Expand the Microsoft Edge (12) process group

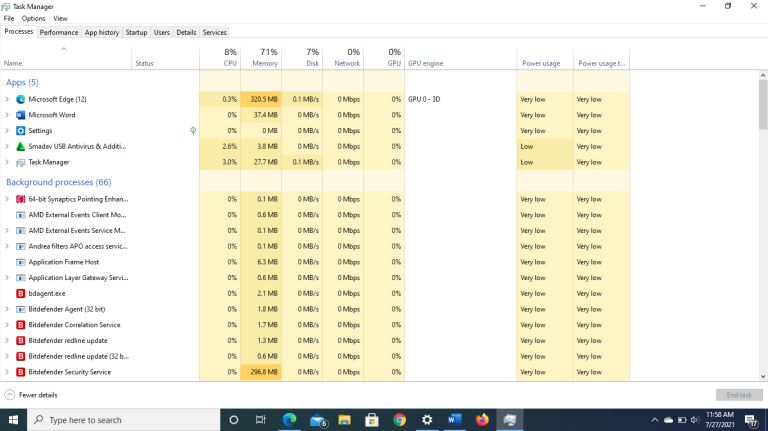click(x=7, y=99)
